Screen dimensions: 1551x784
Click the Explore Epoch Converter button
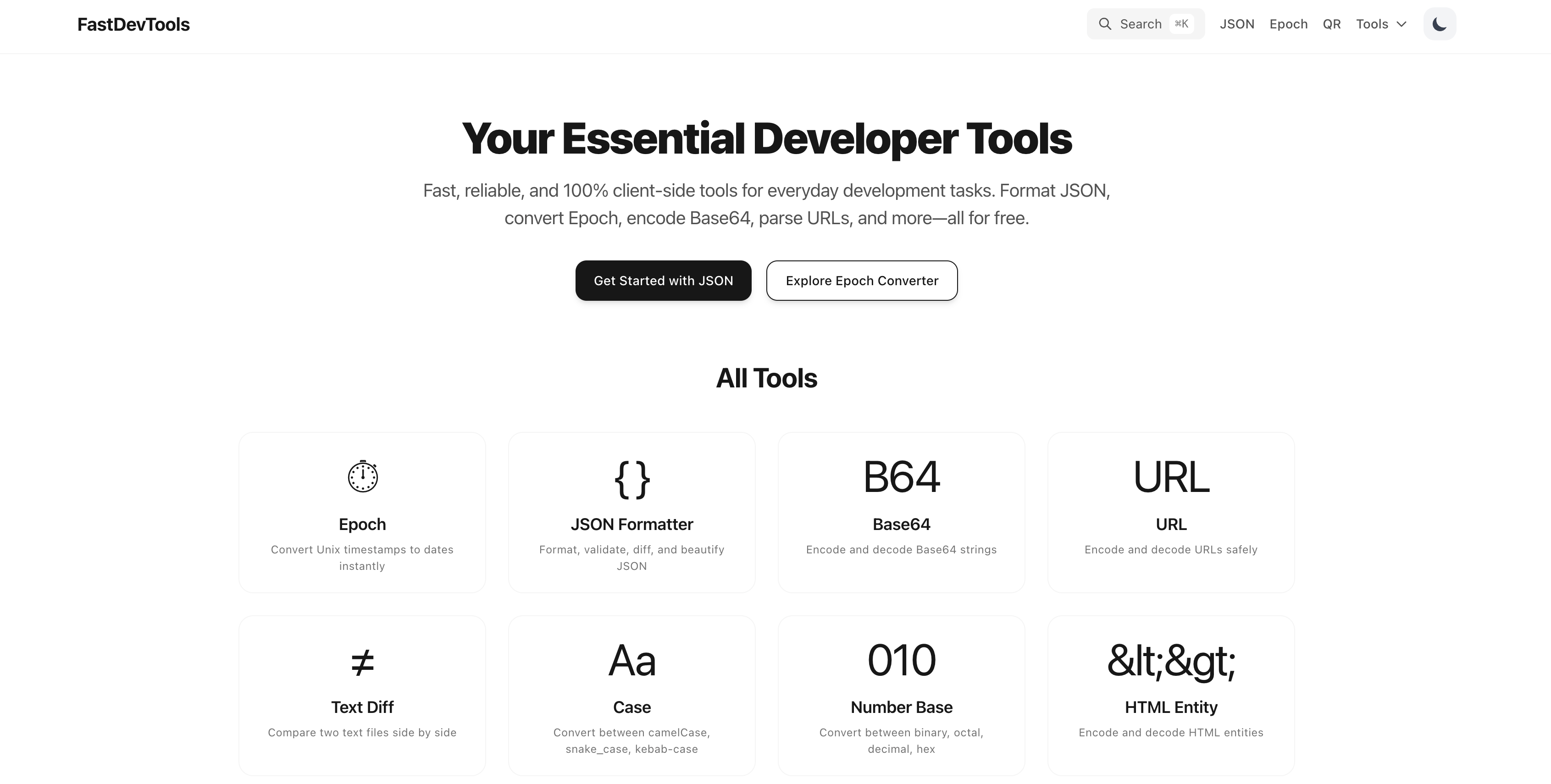click(x=861, y=281)
